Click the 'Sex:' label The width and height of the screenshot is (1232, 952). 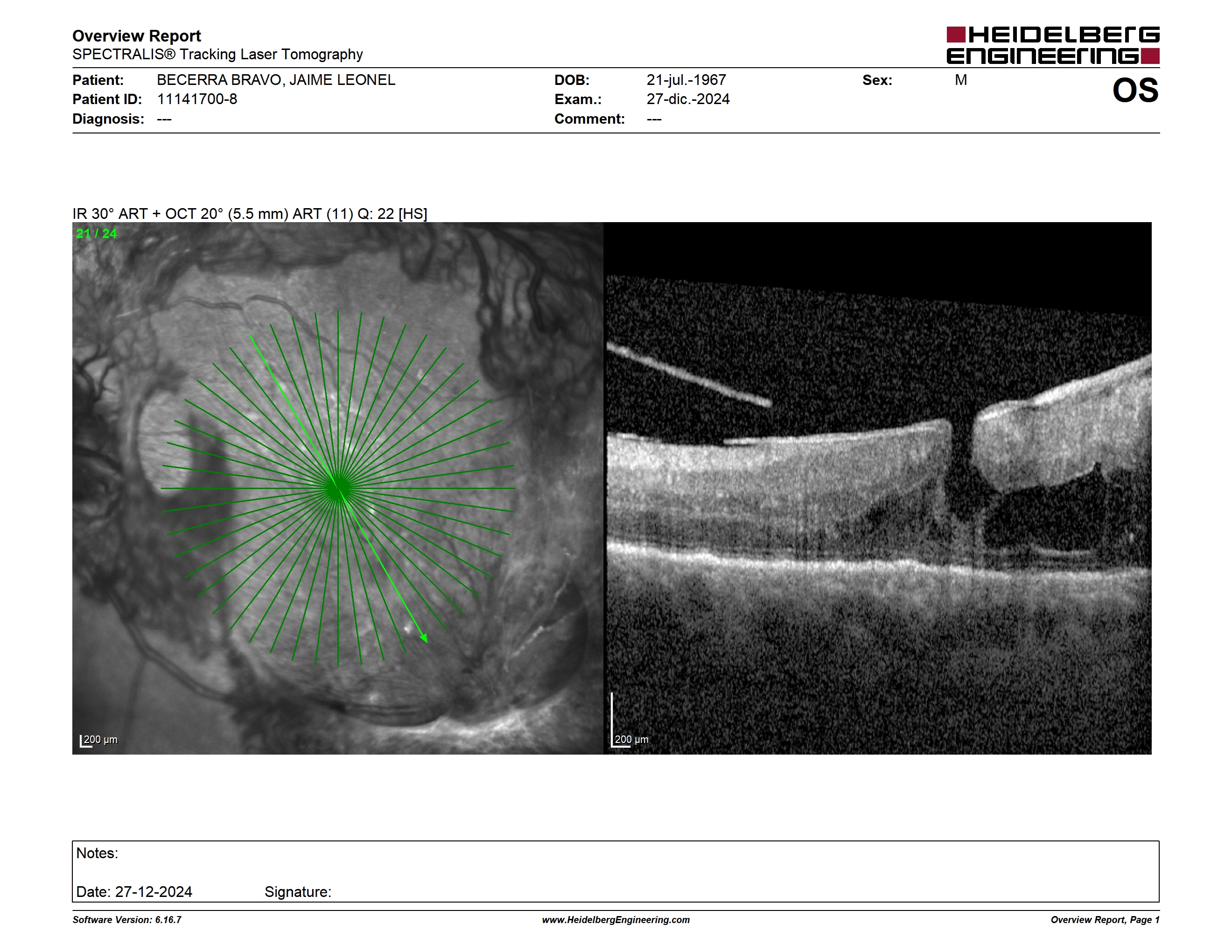click(x=877, y=80)
